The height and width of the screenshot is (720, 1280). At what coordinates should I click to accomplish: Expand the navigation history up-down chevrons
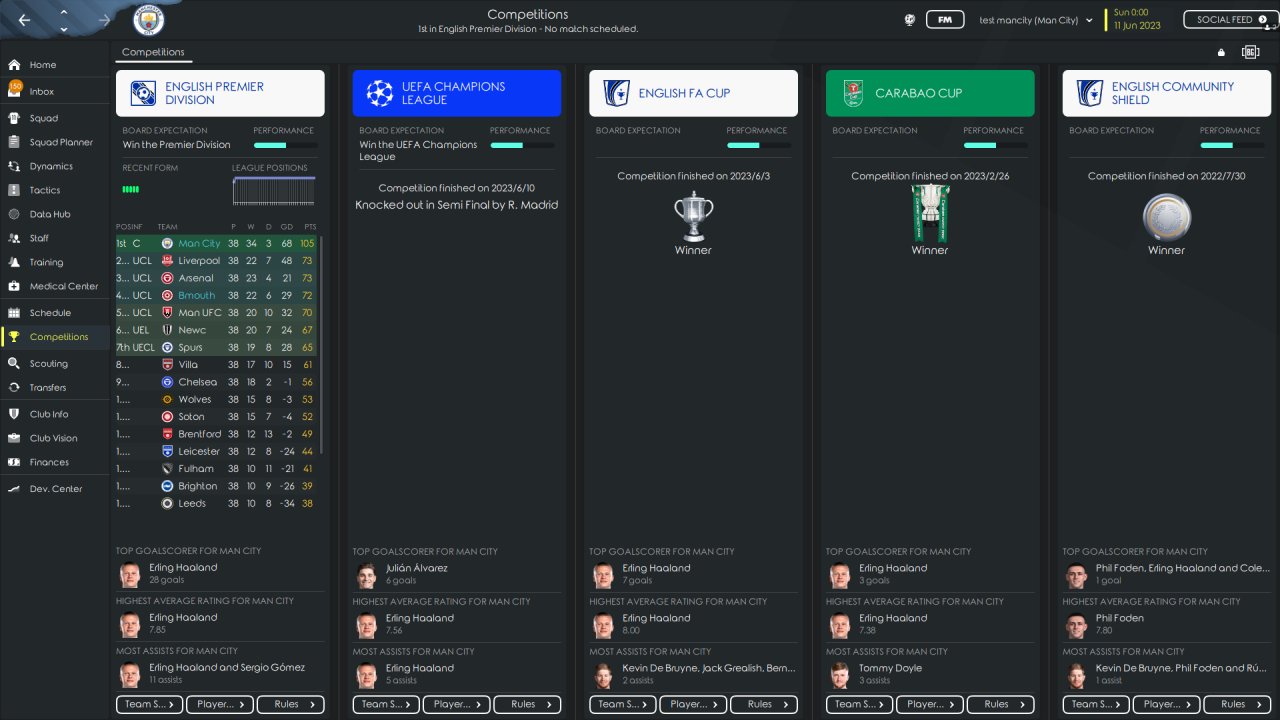pyautogui.click(x=64, y=20)
